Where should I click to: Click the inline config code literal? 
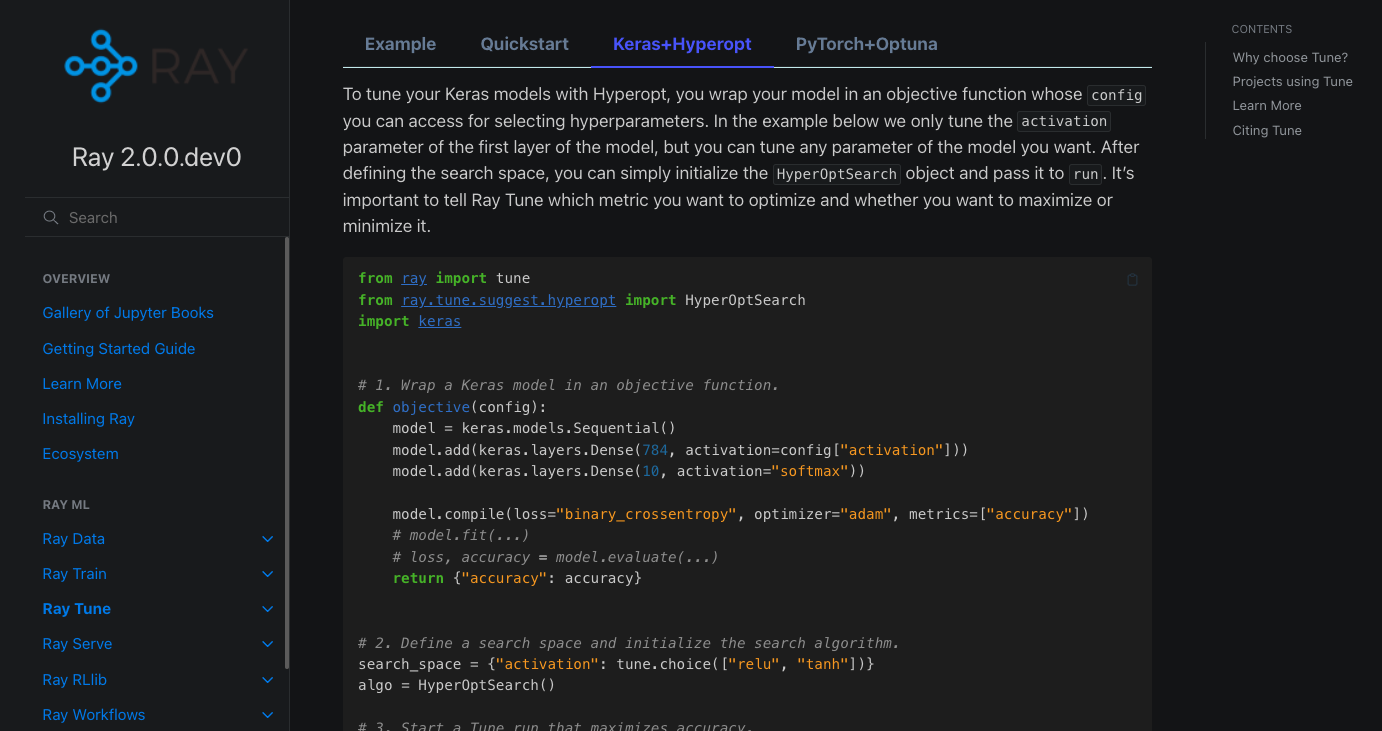tap(1117, 95)
